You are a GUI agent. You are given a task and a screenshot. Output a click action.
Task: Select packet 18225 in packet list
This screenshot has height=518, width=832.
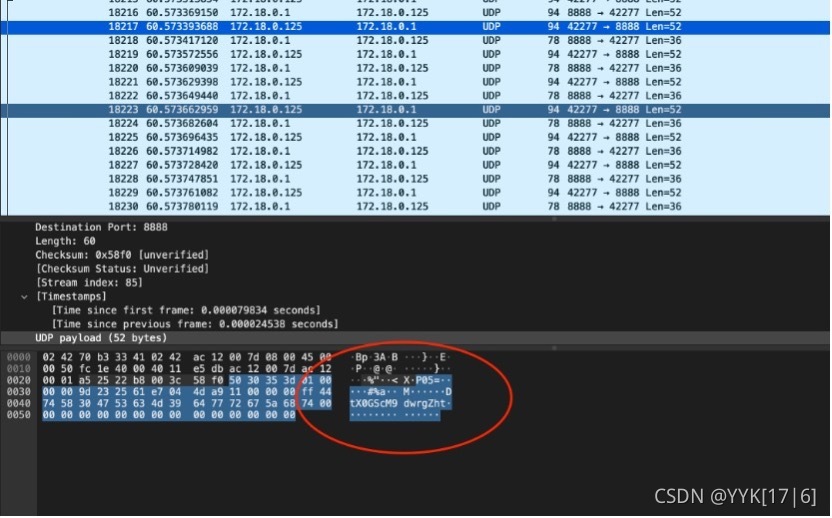(415, 137)
